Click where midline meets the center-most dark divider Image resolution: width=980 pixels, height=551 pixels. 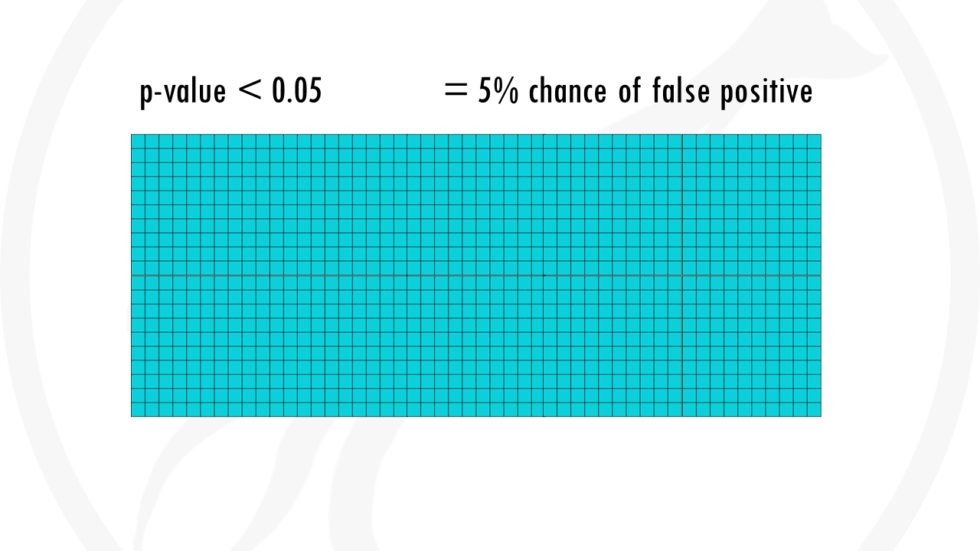[544, 276]
